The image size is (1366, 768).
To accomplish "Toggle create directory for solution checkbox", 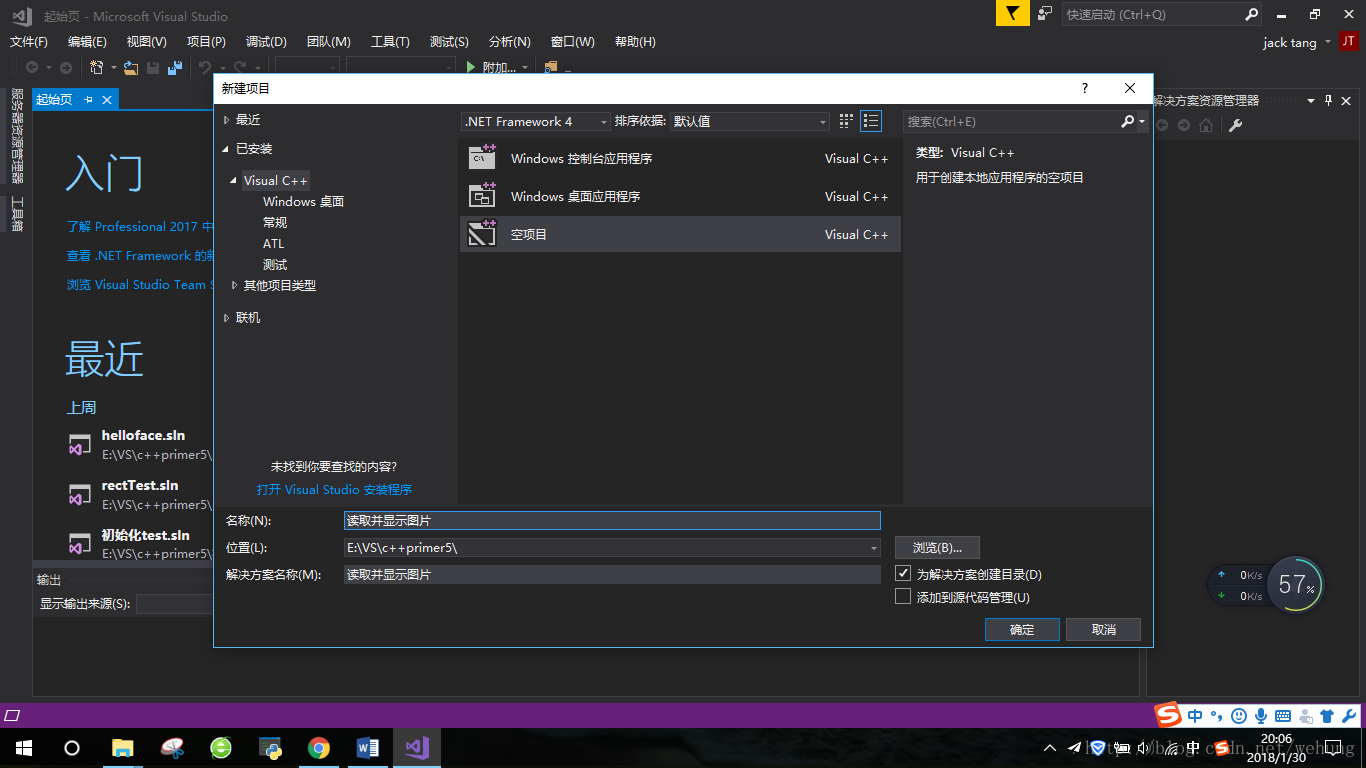I will pos(903,574).
